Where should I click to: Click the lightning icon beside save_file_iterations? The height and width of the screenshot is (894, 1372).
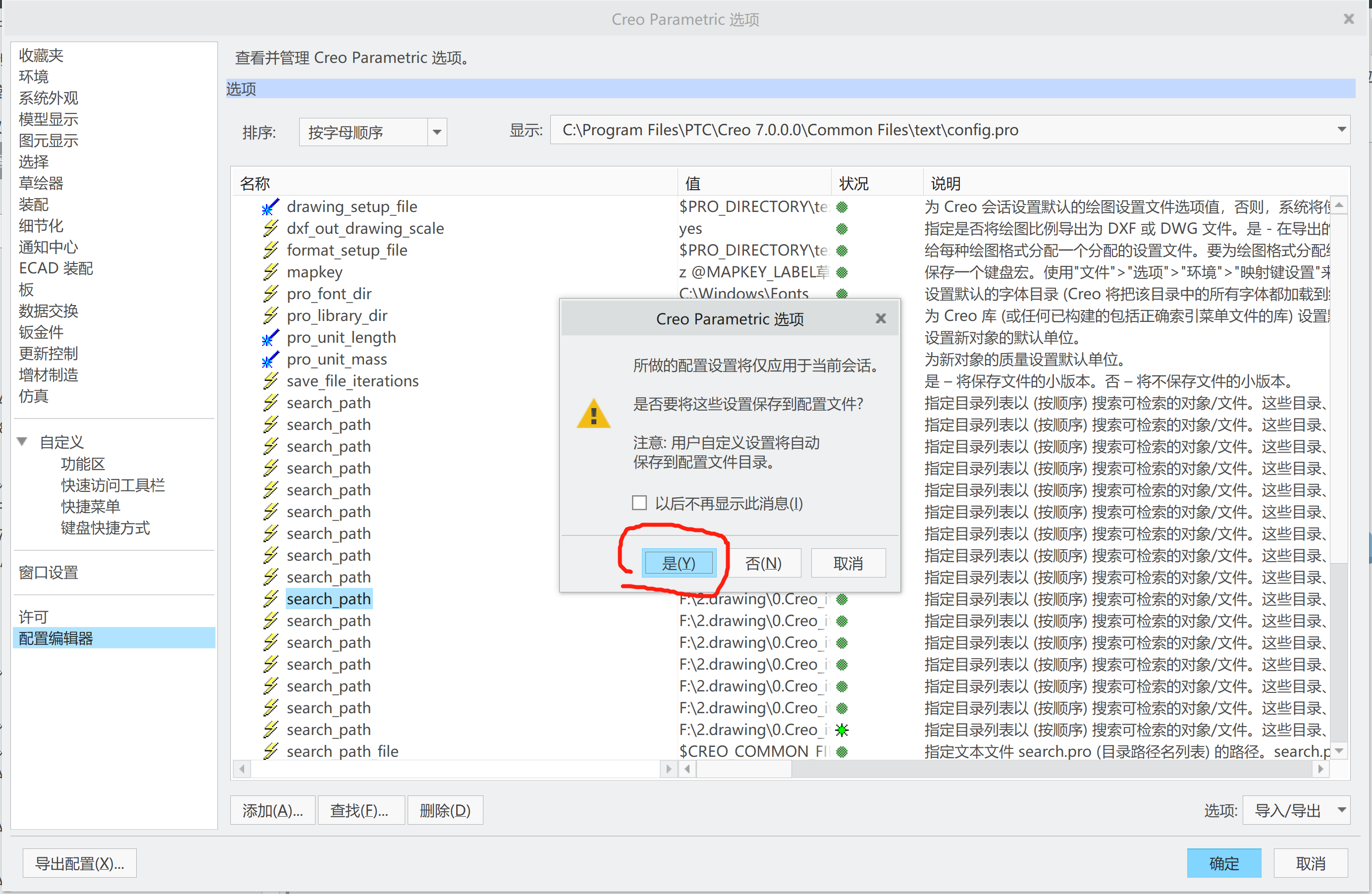pos(270,381)
